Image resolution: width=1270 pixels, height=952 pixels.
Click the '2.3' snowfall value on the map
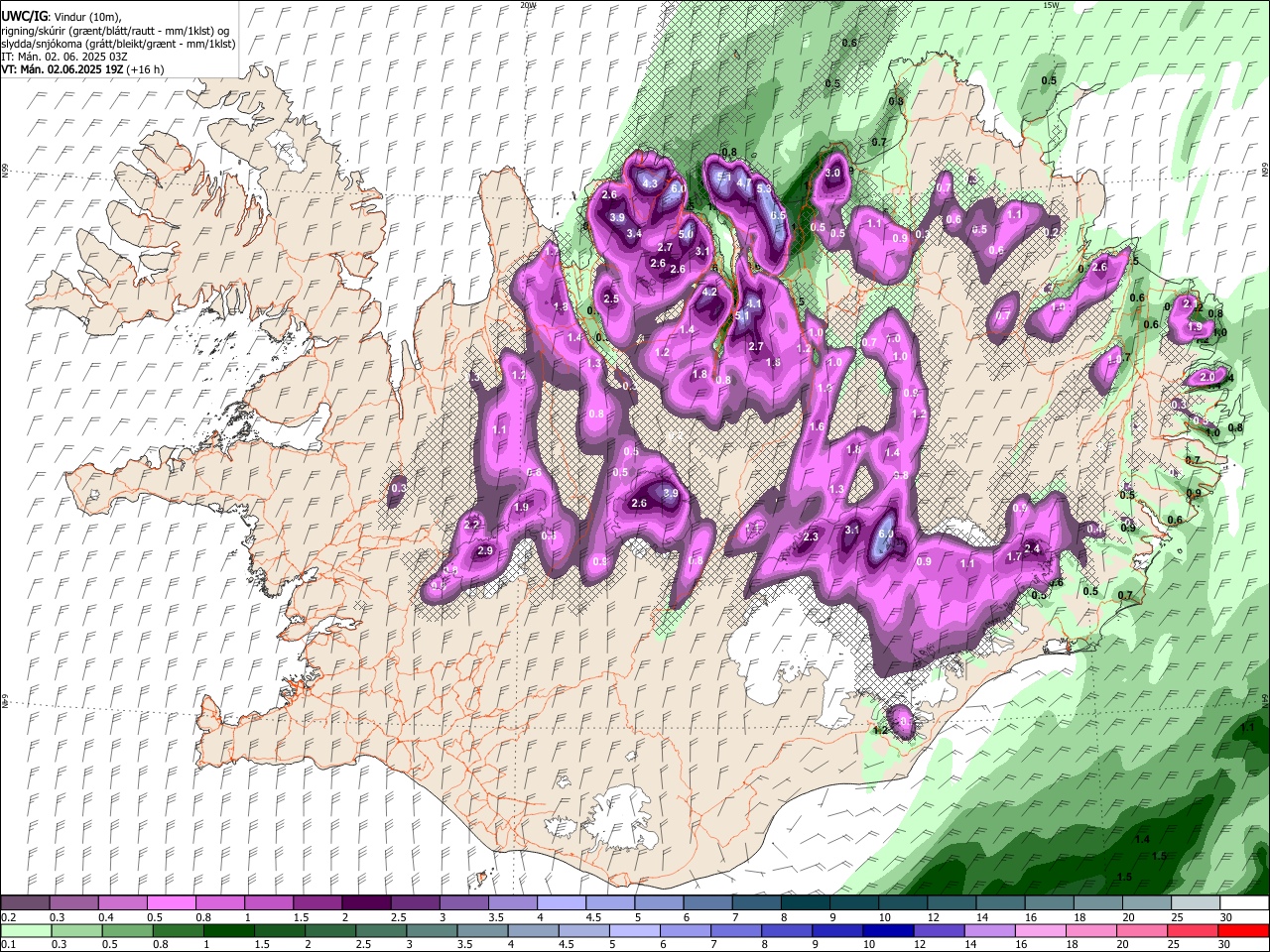tap(811, 536)
